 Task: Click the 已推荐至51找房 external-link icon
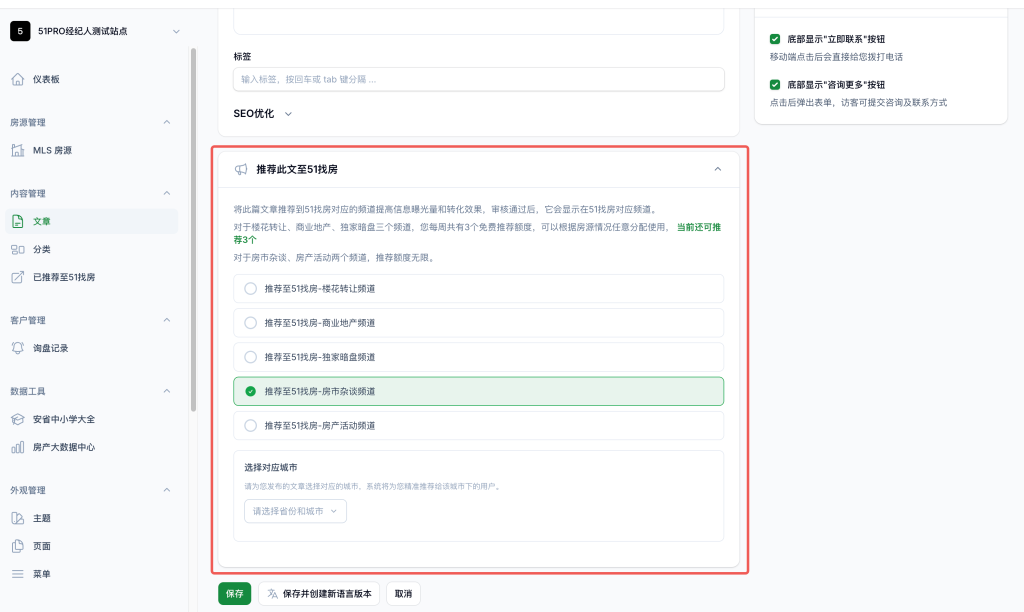(18, 277)
